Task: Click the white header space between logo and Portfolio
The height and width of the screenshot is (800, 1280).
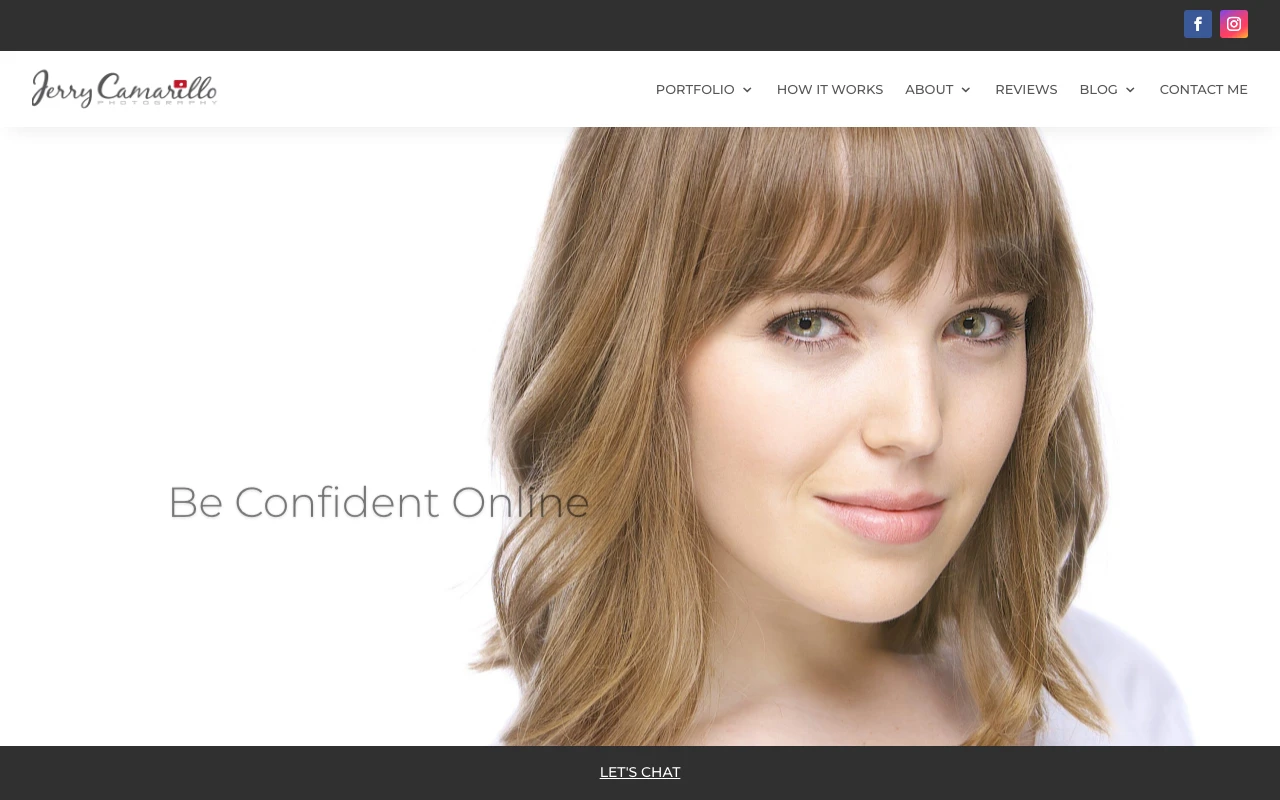Action: (x=430, y=89)
